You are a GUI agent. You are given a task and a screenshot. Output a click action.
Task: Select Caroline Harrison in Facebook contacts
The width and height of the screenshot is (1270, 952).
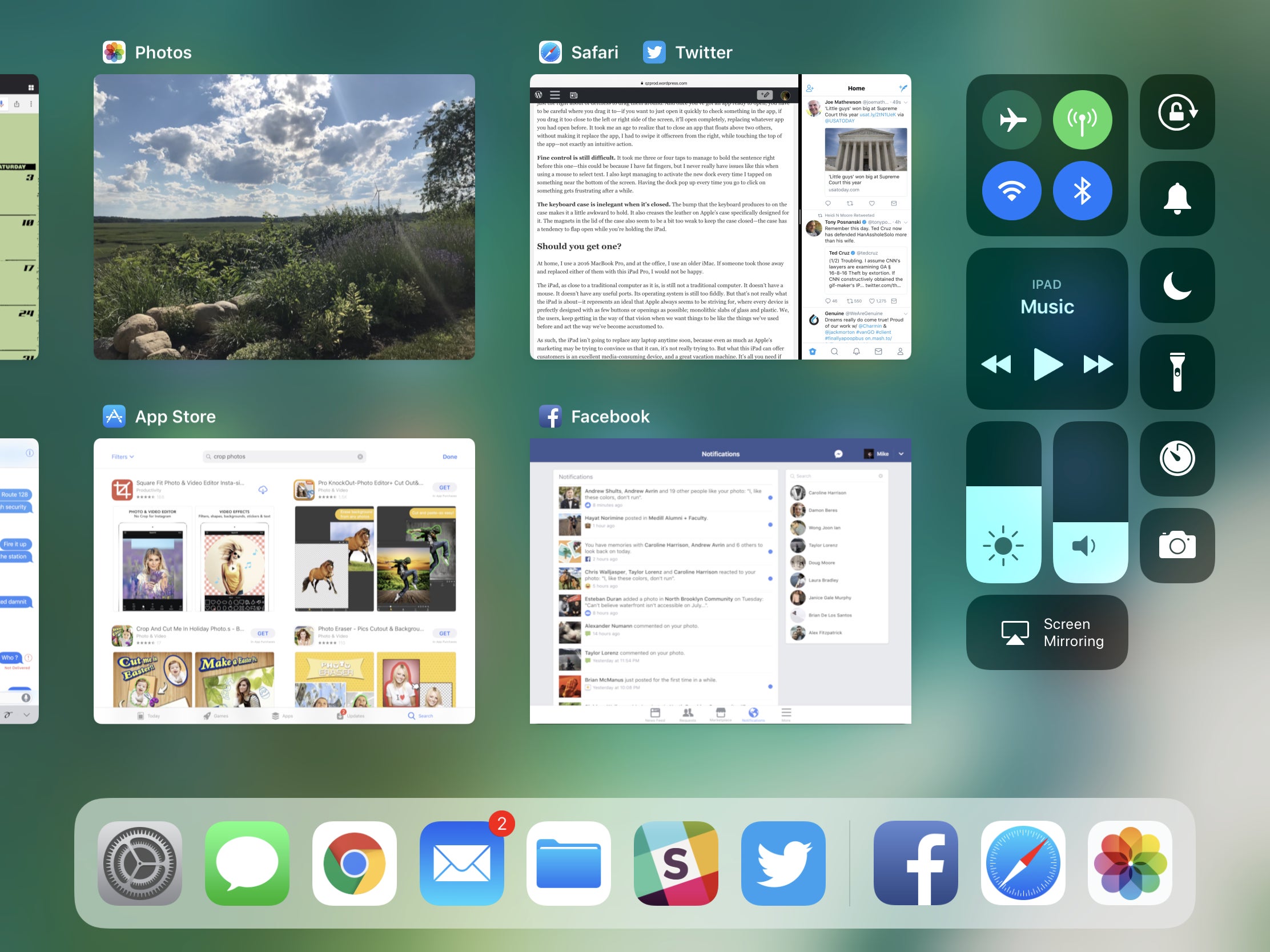(x=837, y=493)
